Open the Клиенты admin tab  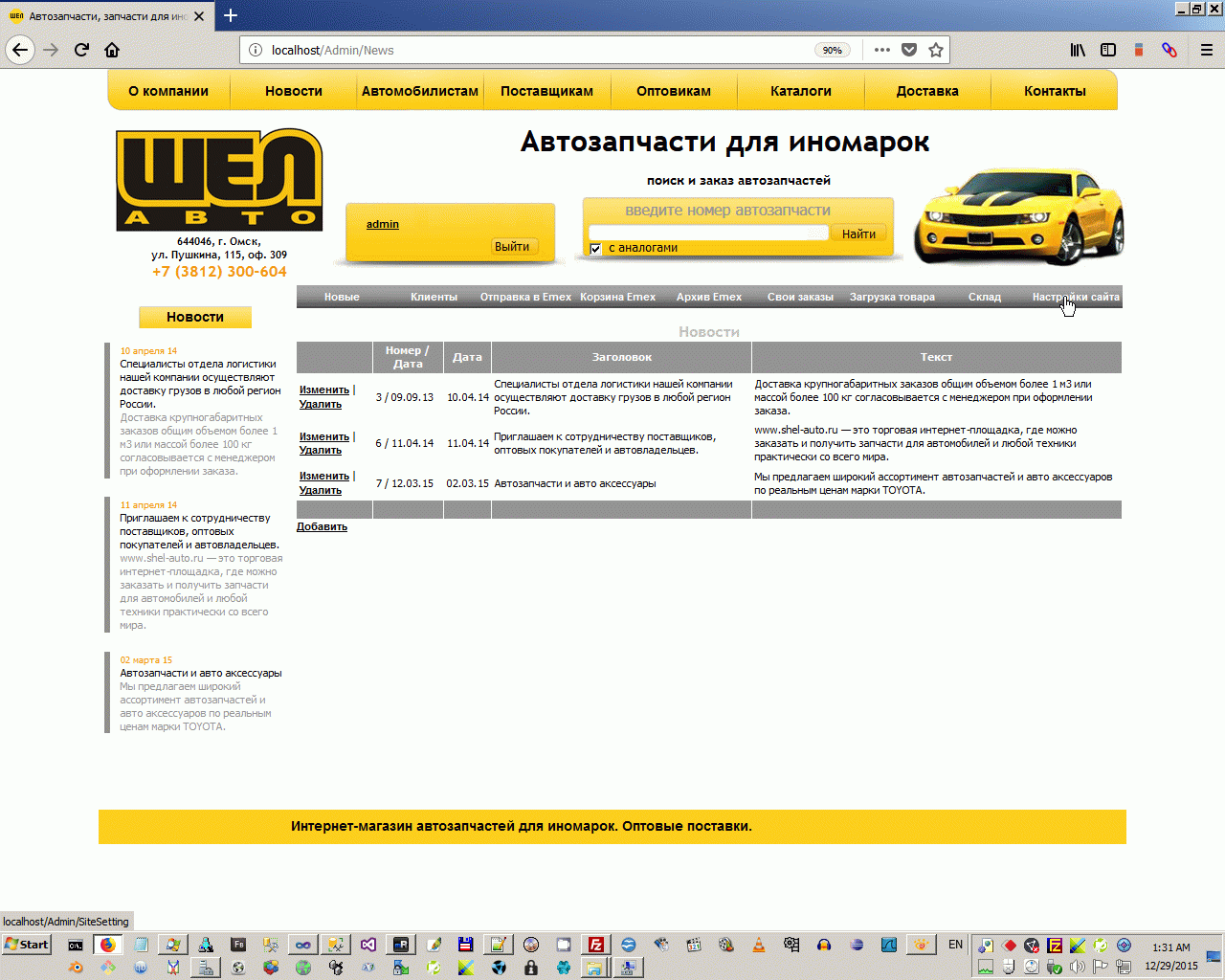click(x=434, y=297)
